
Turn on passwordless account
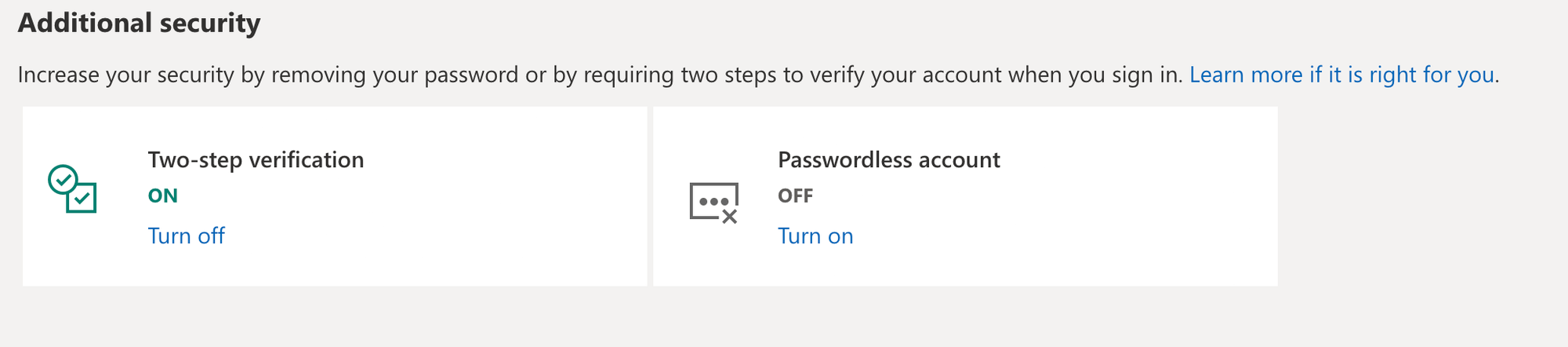pos(815,236)
